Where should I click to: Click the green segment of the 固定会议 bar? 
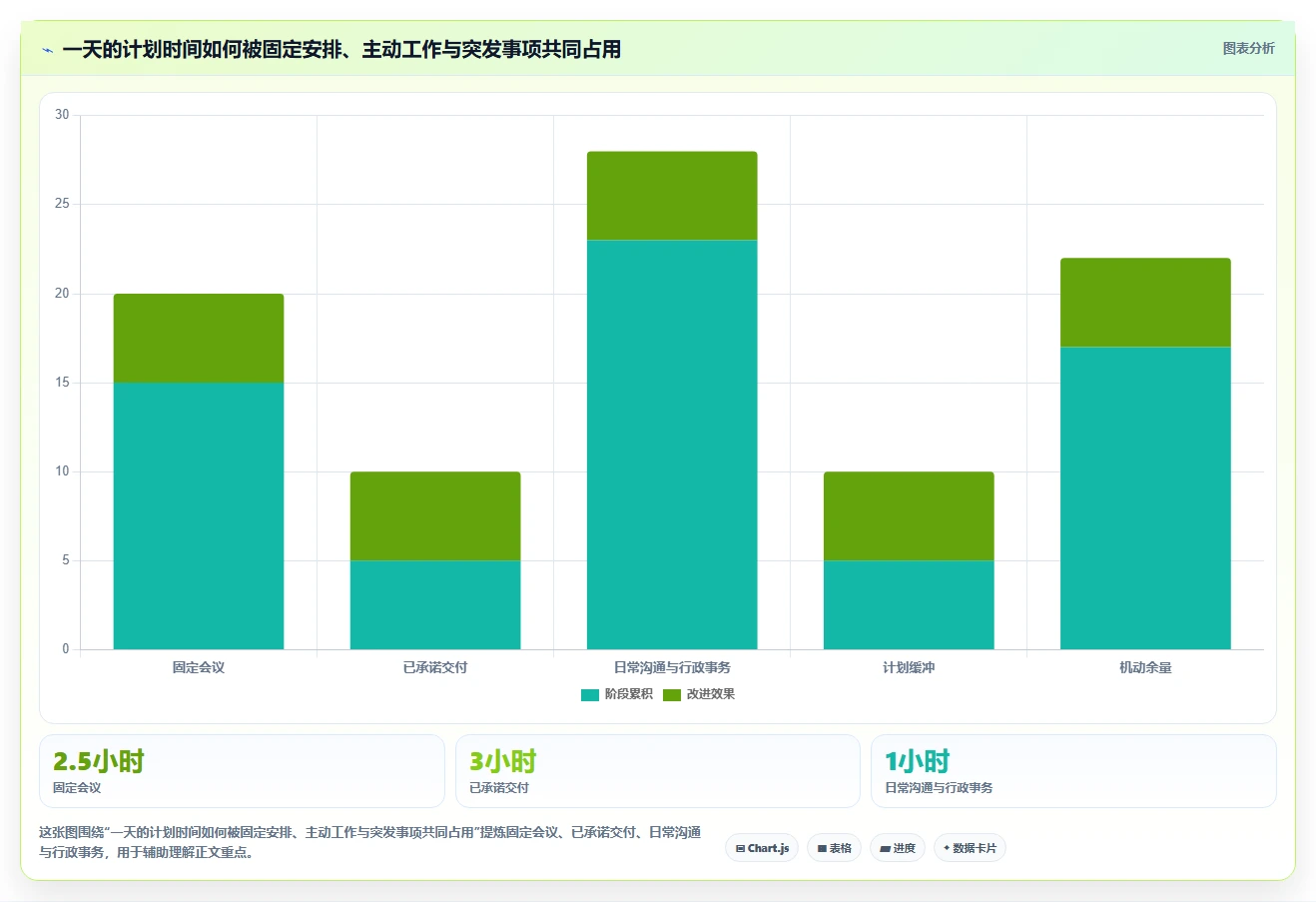(x=199, y=338)
